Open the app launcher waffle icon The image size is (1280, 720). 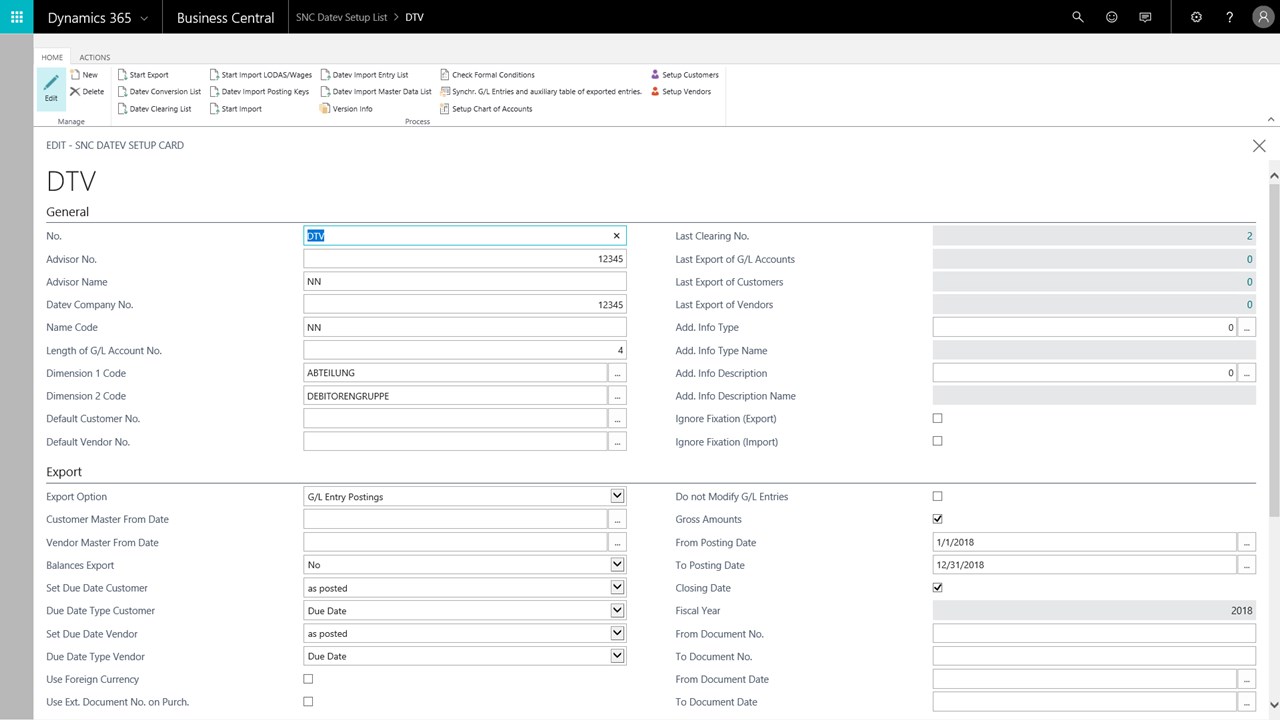click(x=17, y=17)
